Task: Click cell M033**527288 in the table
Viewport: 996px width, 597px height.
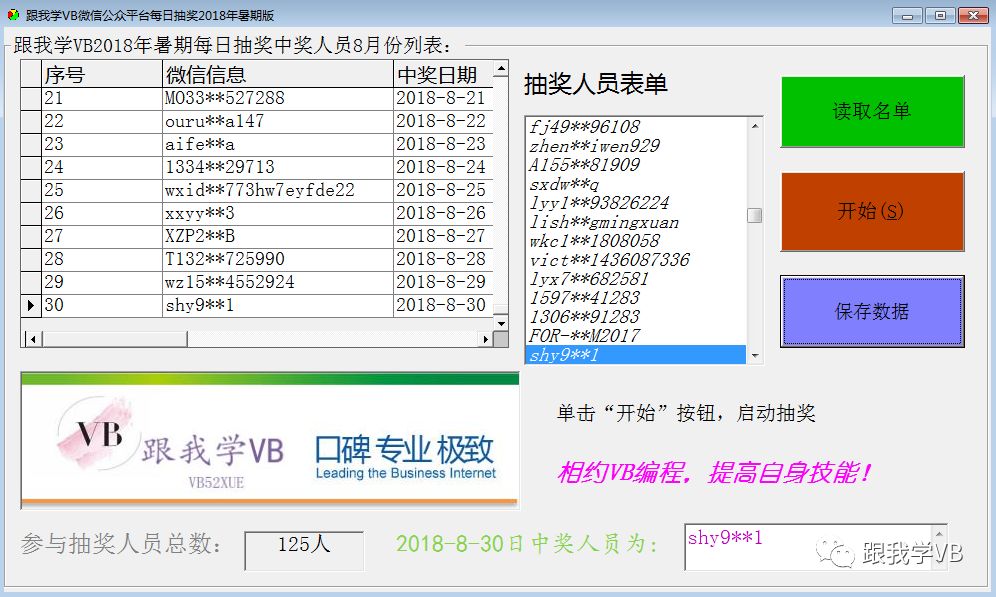Action: point(278,98)
